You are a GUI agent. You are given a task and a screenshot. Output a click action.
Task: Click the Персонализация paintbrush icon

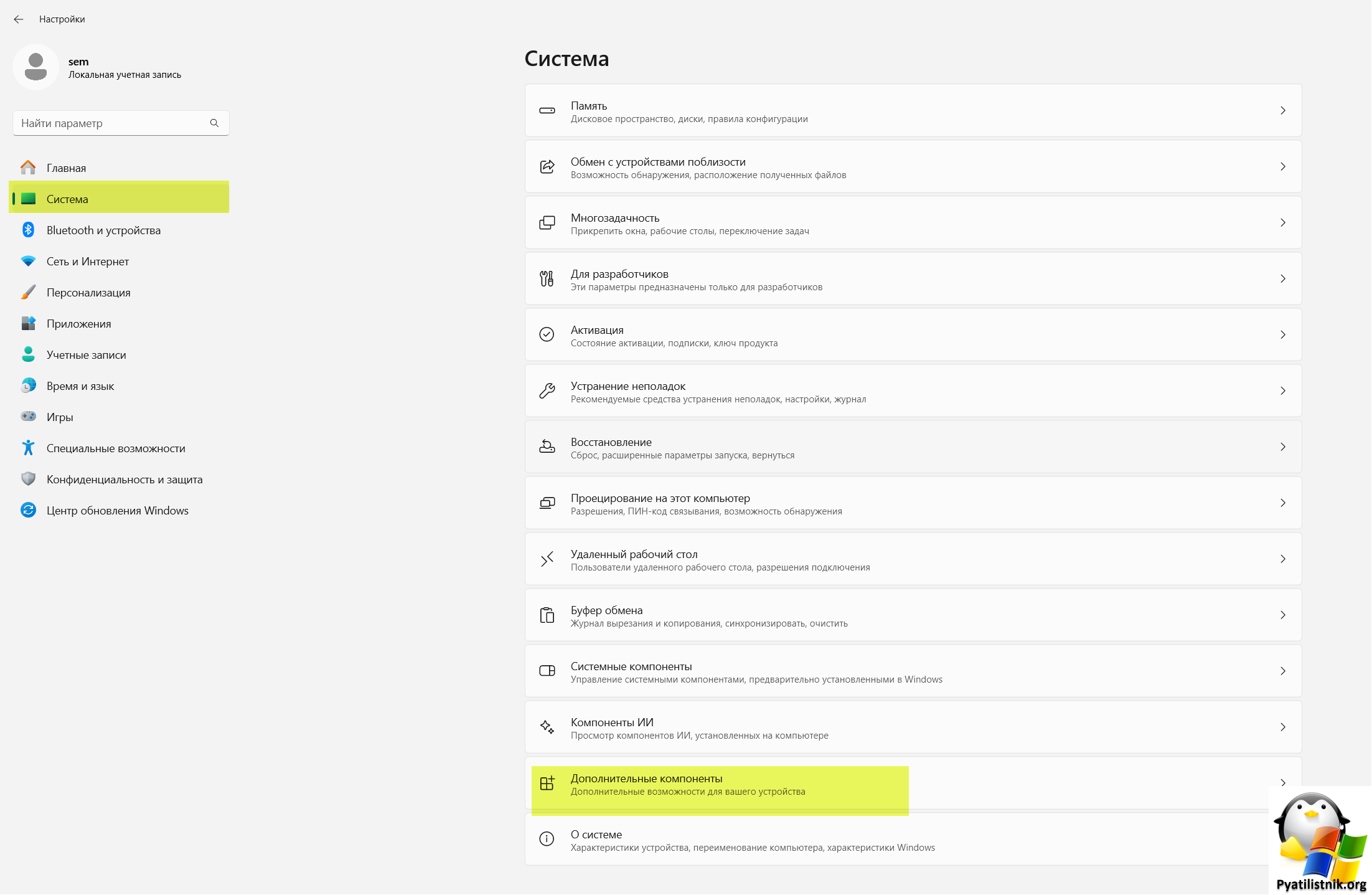click(28, 293)
